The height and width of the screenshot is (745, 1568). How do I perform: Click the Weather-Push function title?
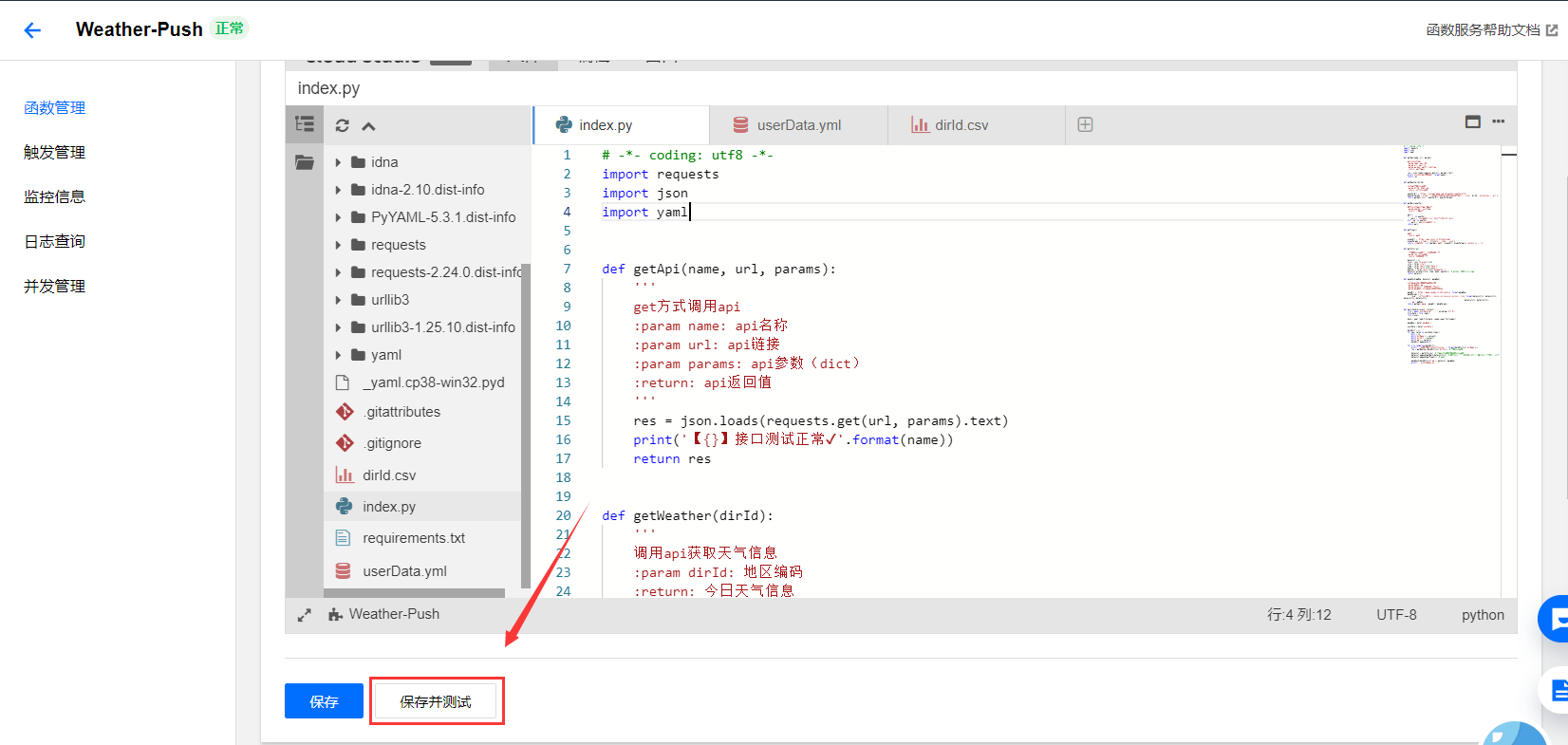click(x=140, y=29)
